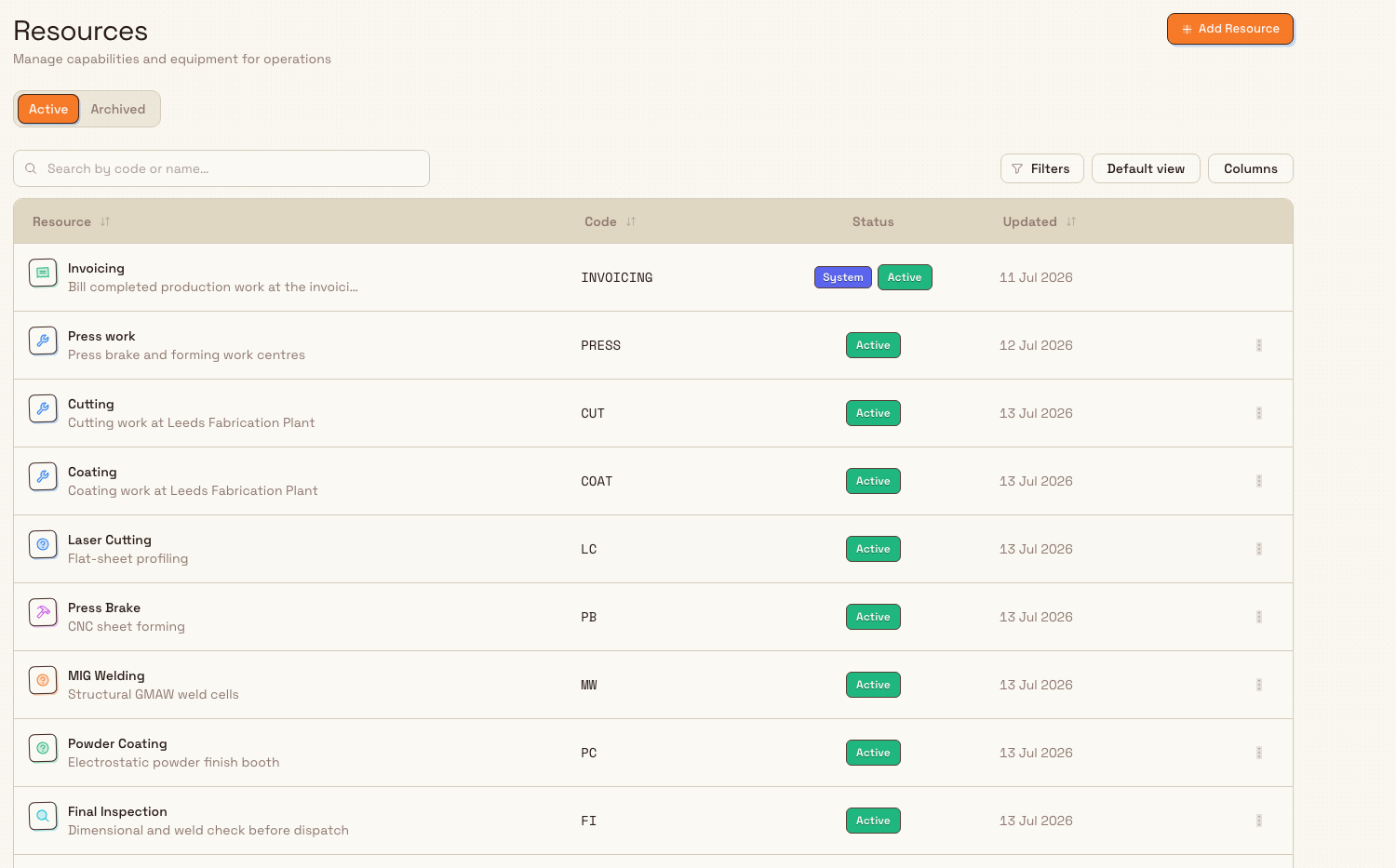This screenshot has width=1396, height=868.
Task: Open the Cutting row actions menu
Action: (x=1259, y=413)
